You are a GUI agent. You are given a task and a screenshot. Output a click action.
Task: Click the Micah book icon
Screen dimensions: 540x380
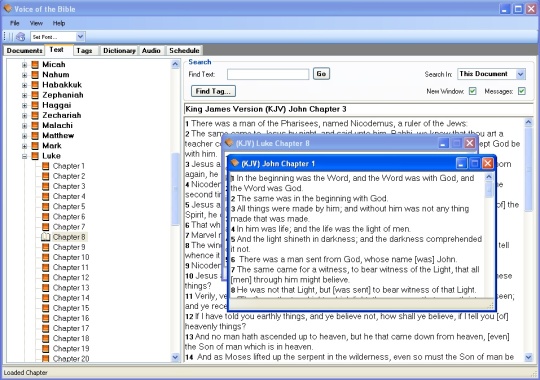[35, 64]
